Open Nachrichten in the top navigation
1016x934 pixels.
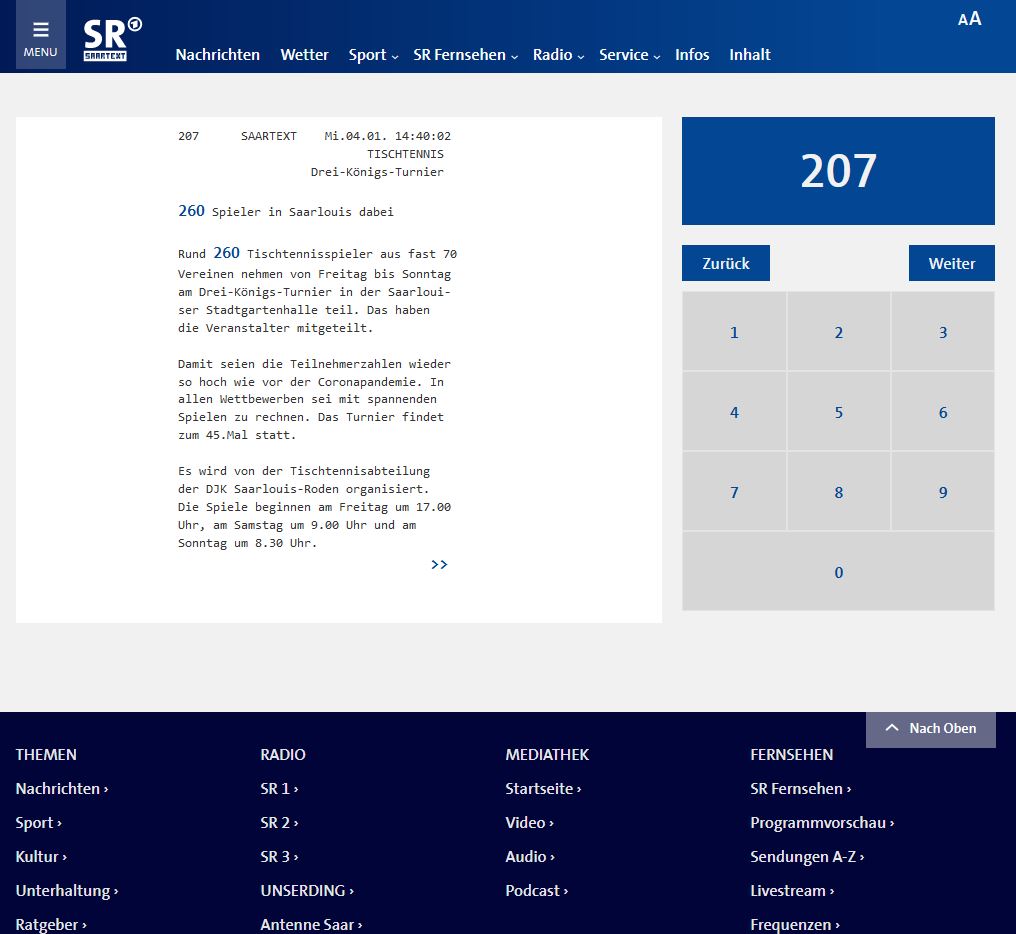[217, 55]
